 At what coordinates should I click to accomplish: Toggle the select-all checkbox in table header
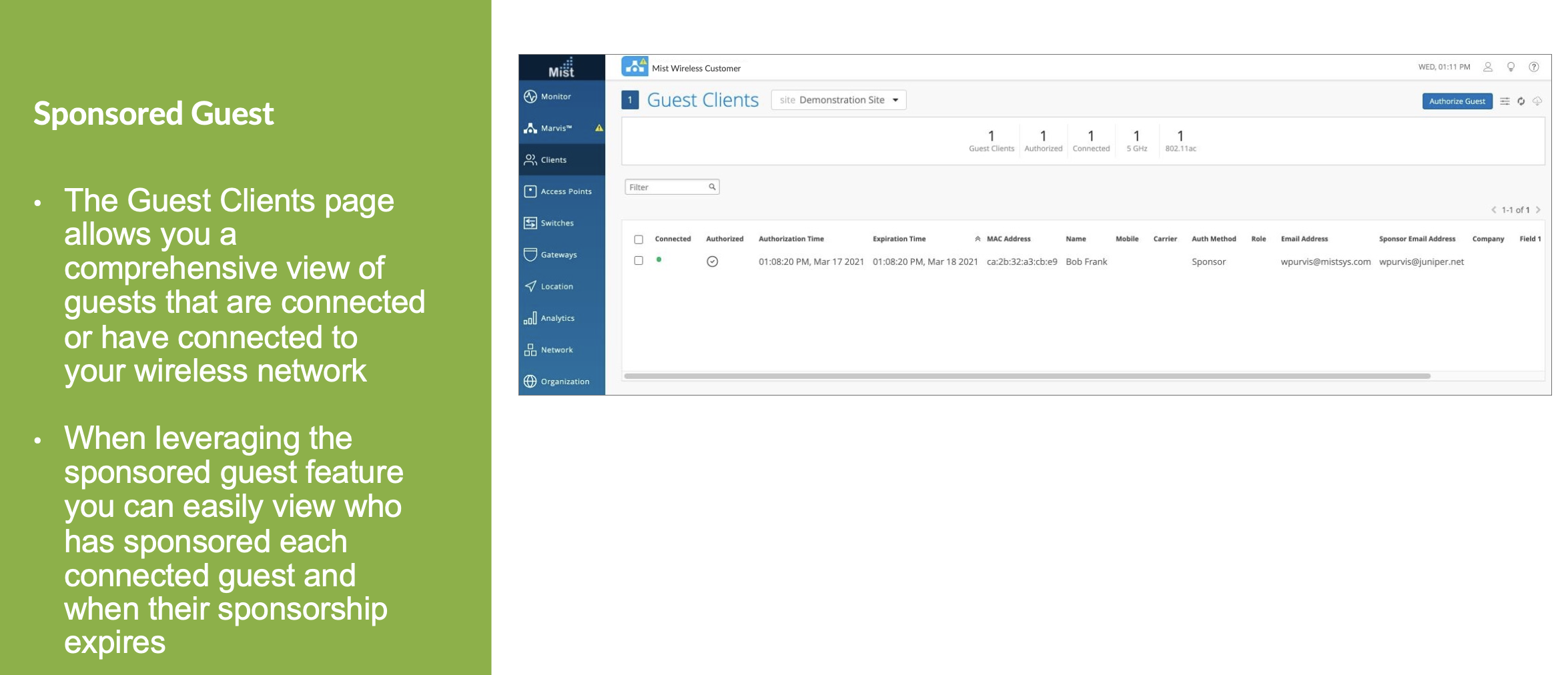639,239
